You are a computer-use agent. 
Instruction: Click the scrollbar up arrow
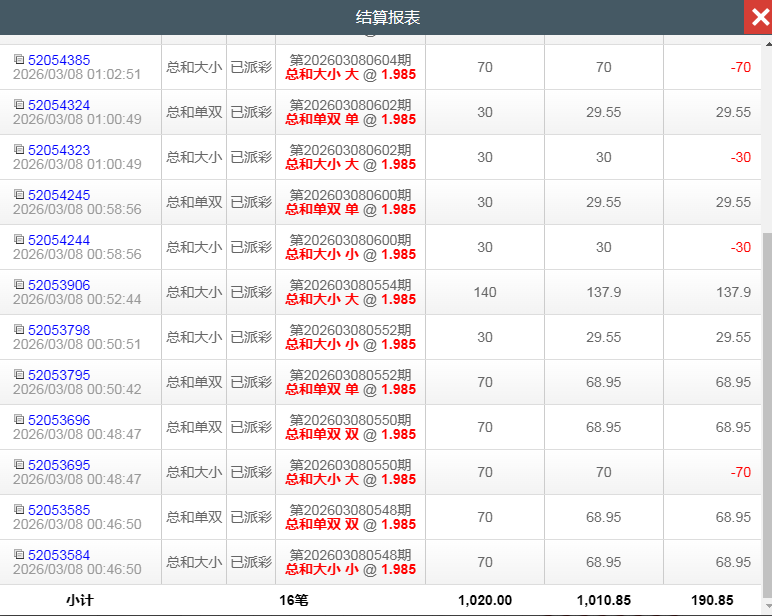pos(768,44)
